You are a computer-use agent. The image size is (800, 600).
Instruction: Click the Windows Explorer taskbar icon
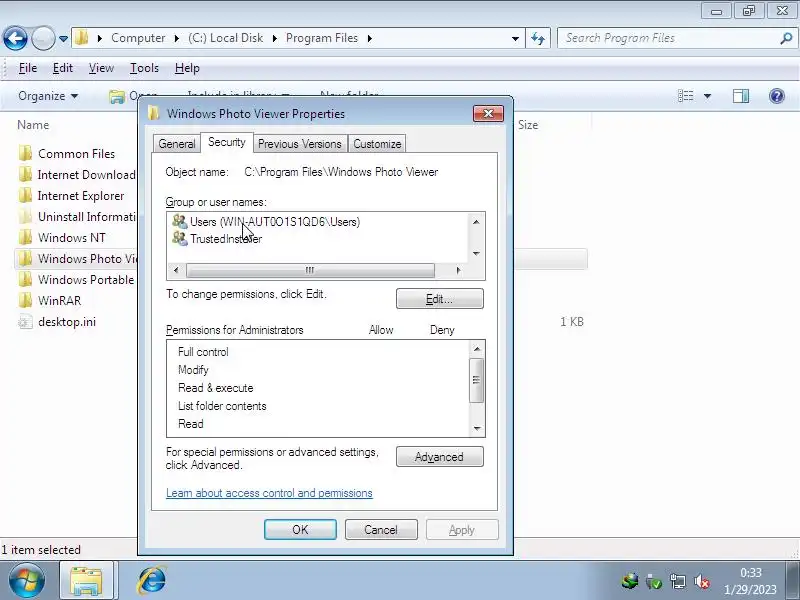tap(86, 581)
